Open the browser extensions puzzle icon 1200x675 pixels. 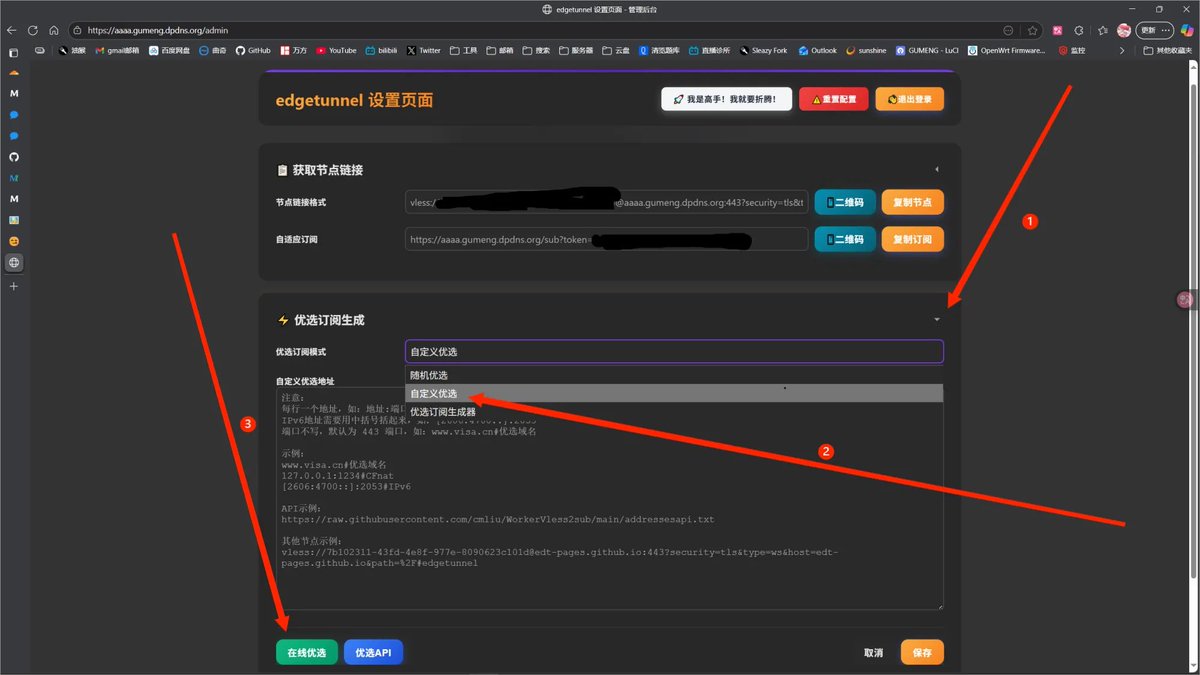[x=1079, y=30]
